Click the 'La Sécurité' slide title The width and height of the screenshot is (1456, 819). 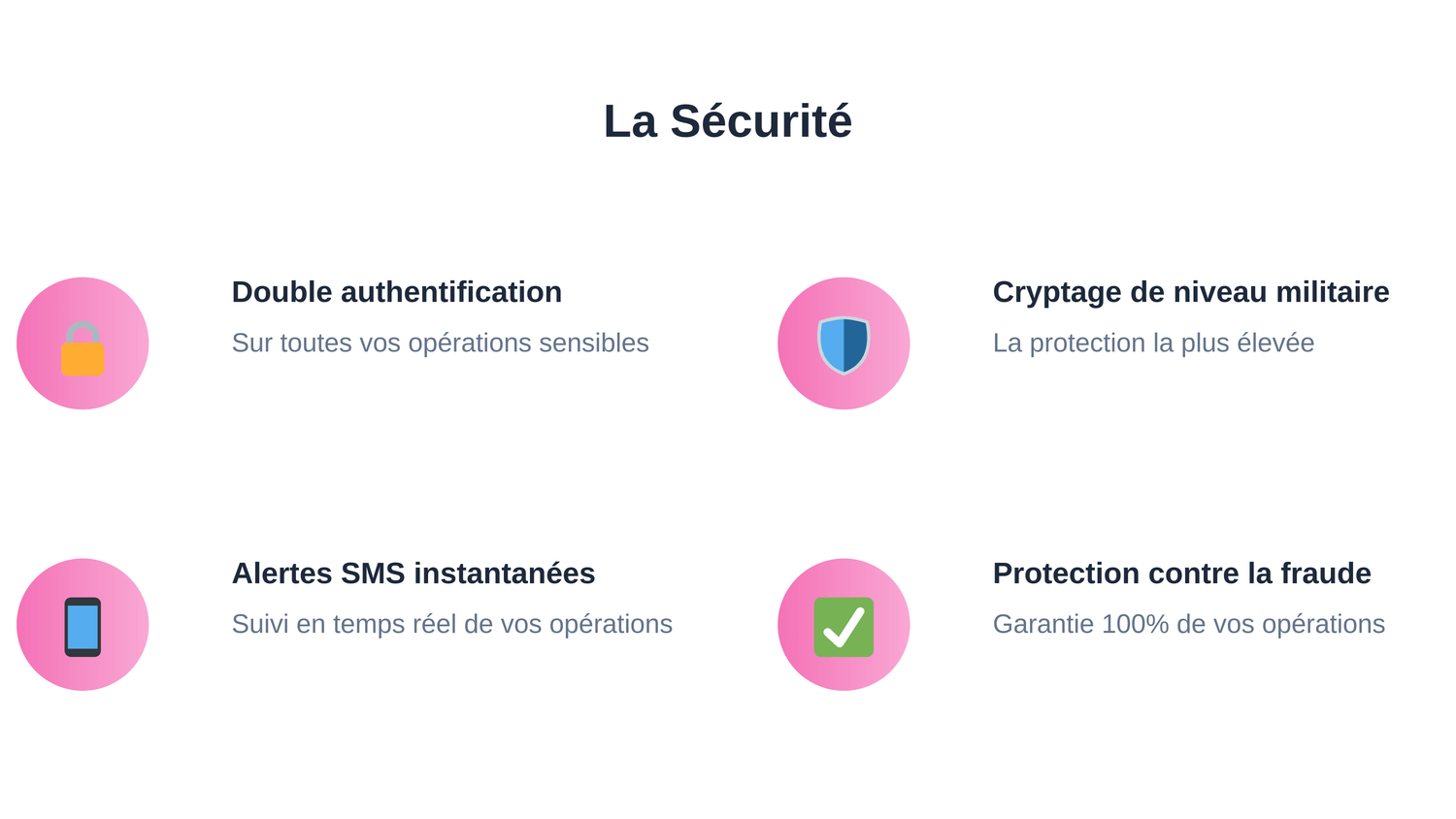[x=728, y=121]
